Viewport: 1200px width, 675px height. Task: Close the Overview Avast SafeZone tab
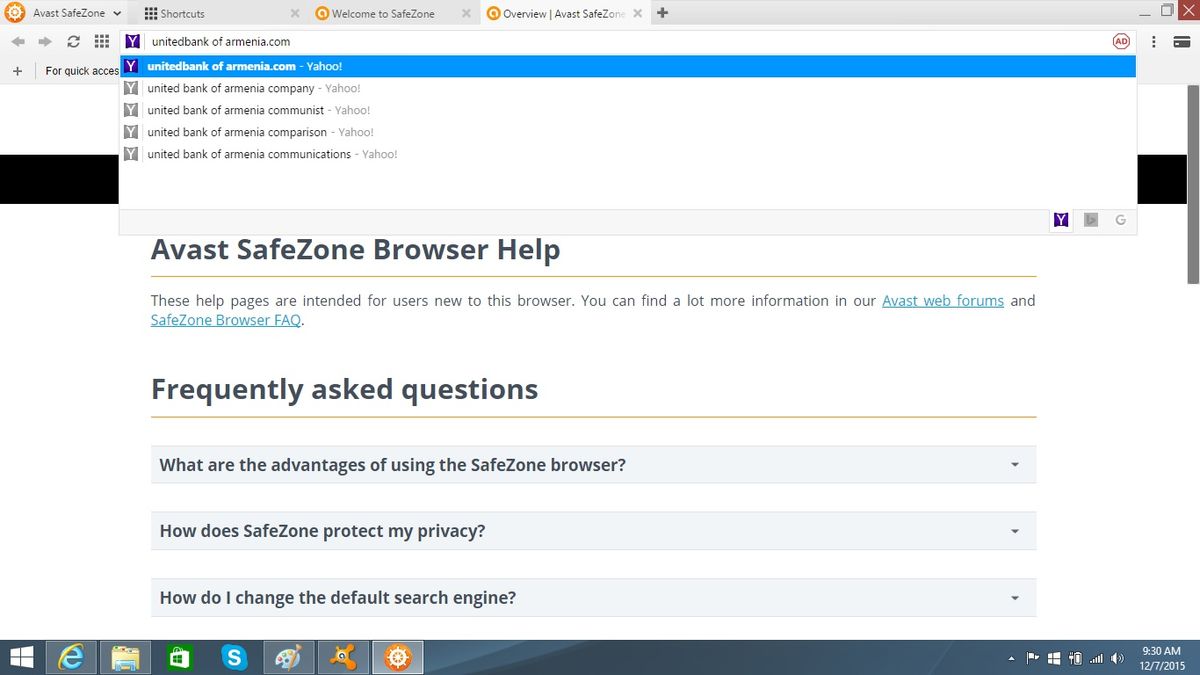(x=637, y=14)
